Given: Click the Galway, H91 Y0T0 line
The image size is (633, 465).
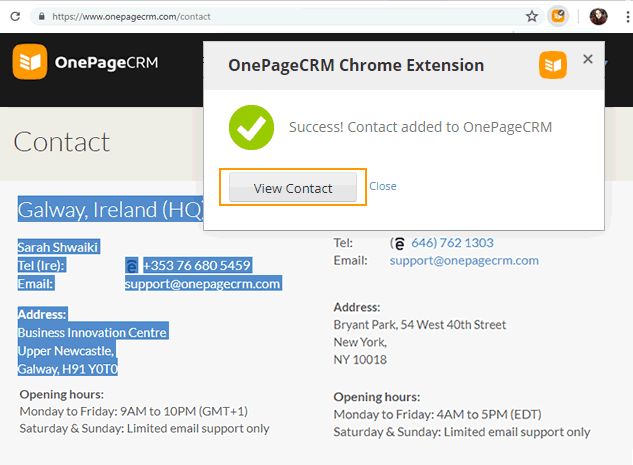Looking at the screenshot, I should click(67, 369).
